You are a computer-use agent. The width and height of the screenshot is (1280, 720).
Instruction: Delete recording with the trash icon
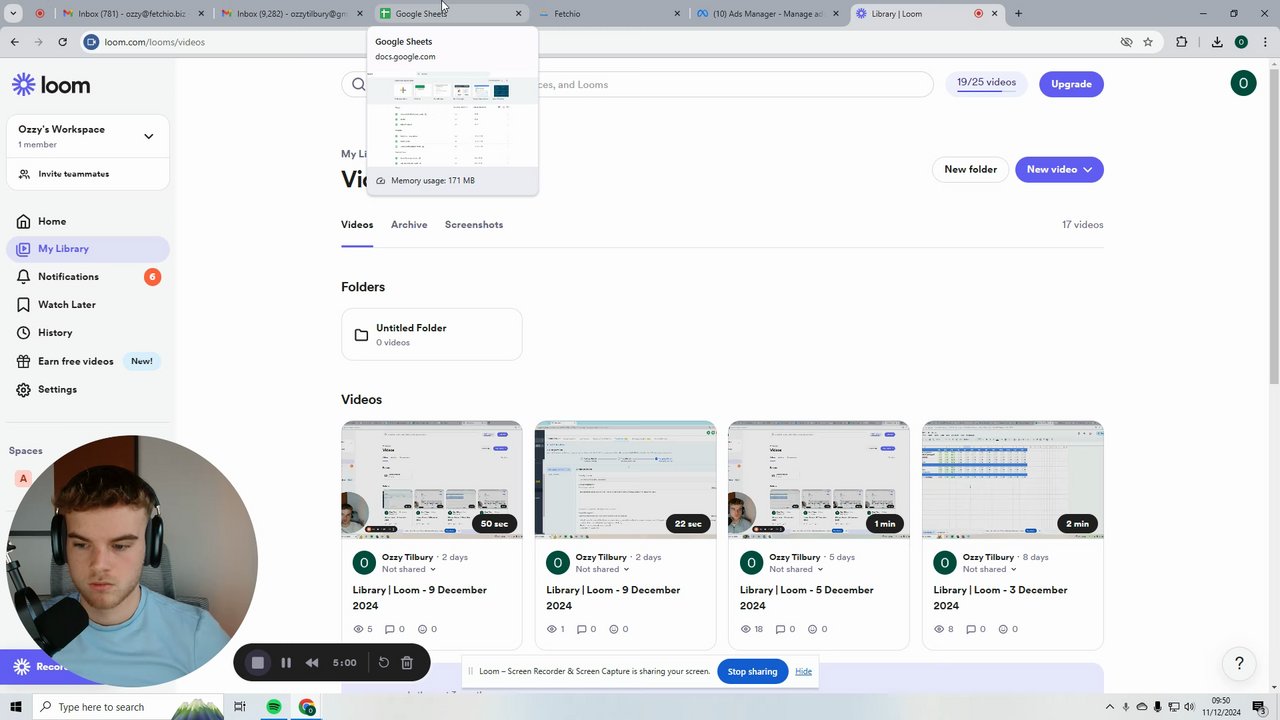407,662
